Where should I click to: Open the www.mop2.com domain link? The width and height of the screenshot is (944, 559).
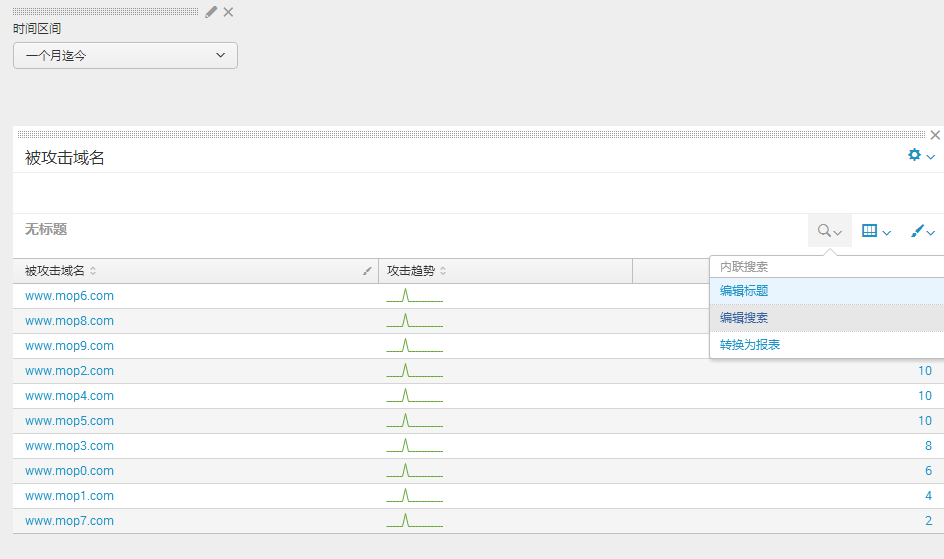(x=69, y=371)
